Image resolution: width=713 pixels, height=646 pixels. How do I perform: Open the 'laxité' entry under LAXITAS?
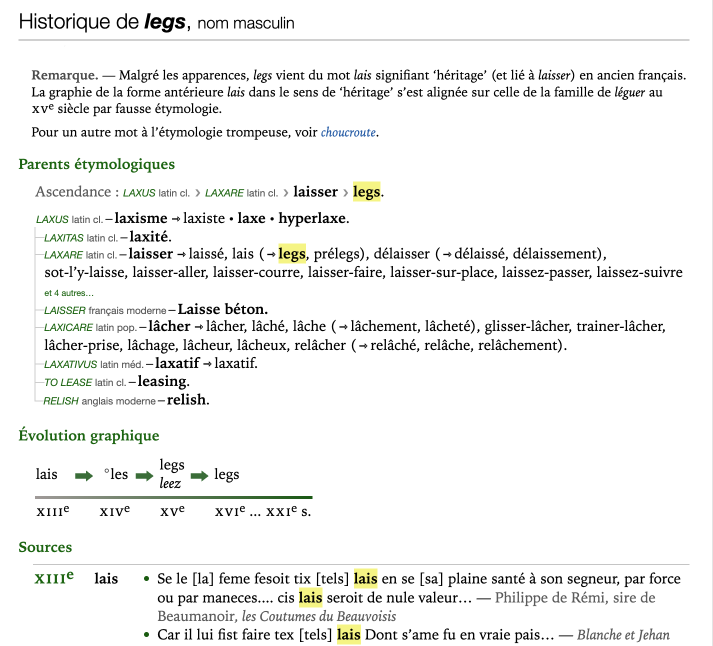tap(151, 237)
